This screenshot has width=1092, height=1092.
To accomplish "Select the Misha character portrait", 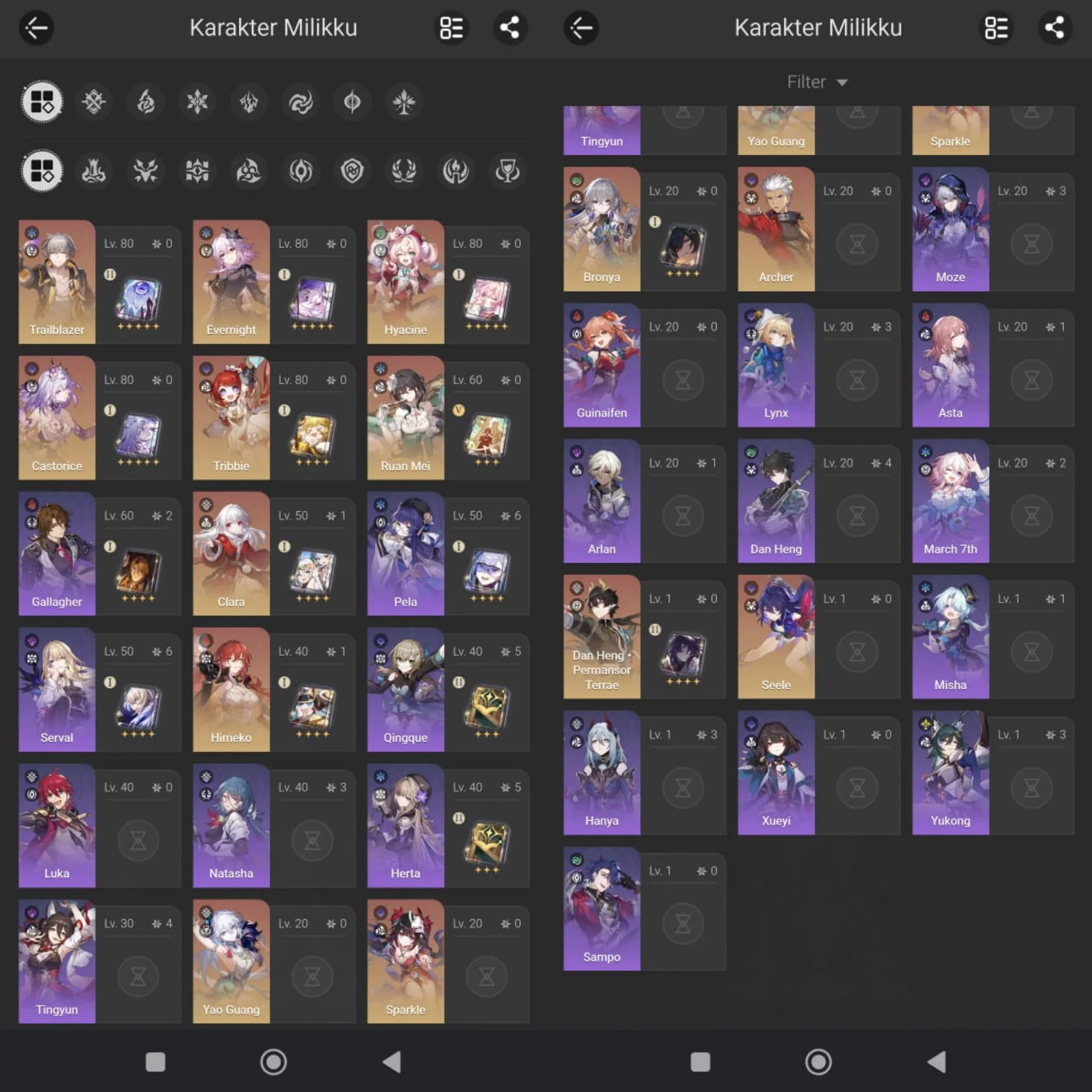I will pyautogui.click(x=950, y=637).
